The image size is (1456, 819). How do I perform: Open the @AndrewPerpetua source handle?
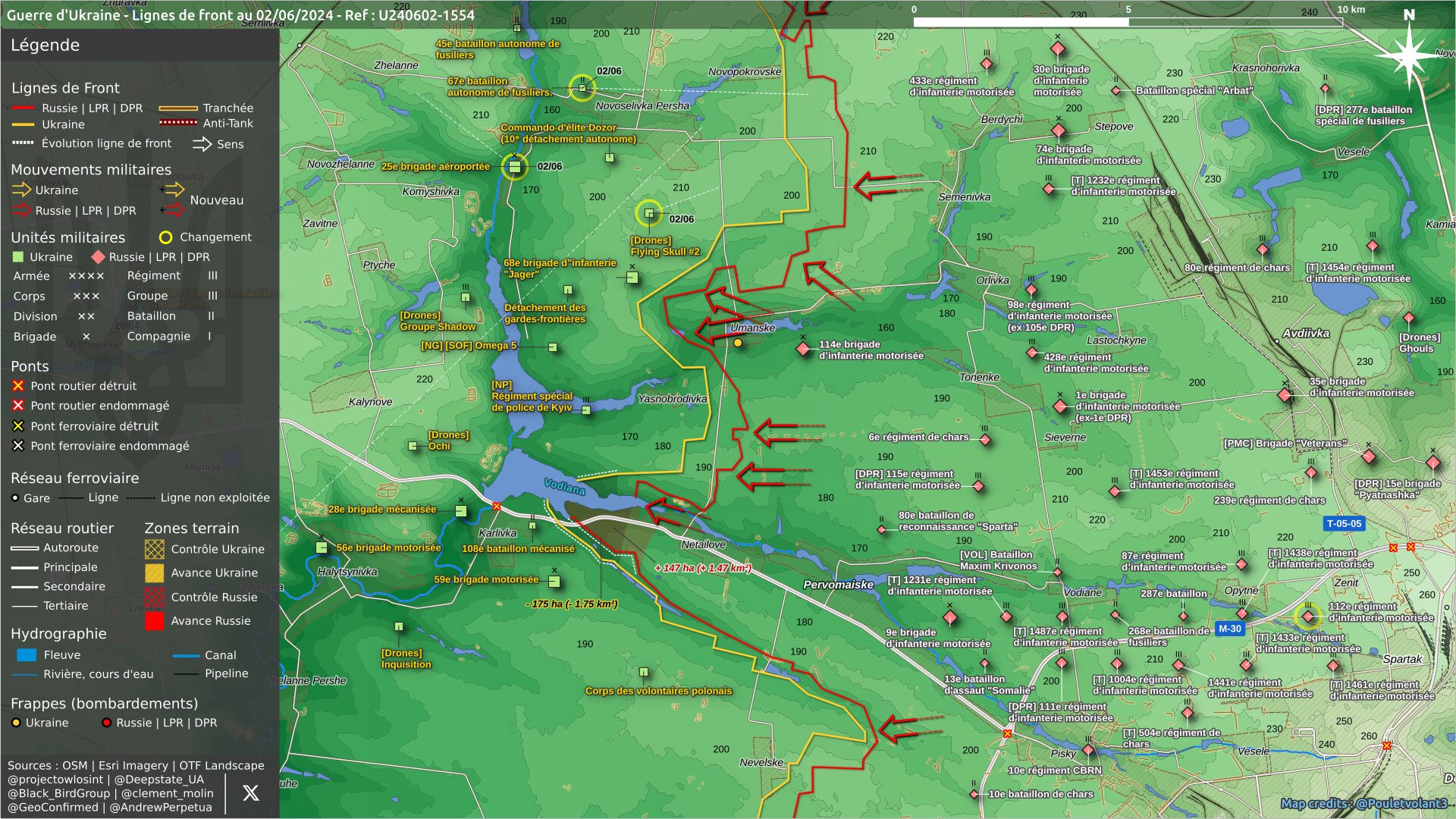point(161,807)
